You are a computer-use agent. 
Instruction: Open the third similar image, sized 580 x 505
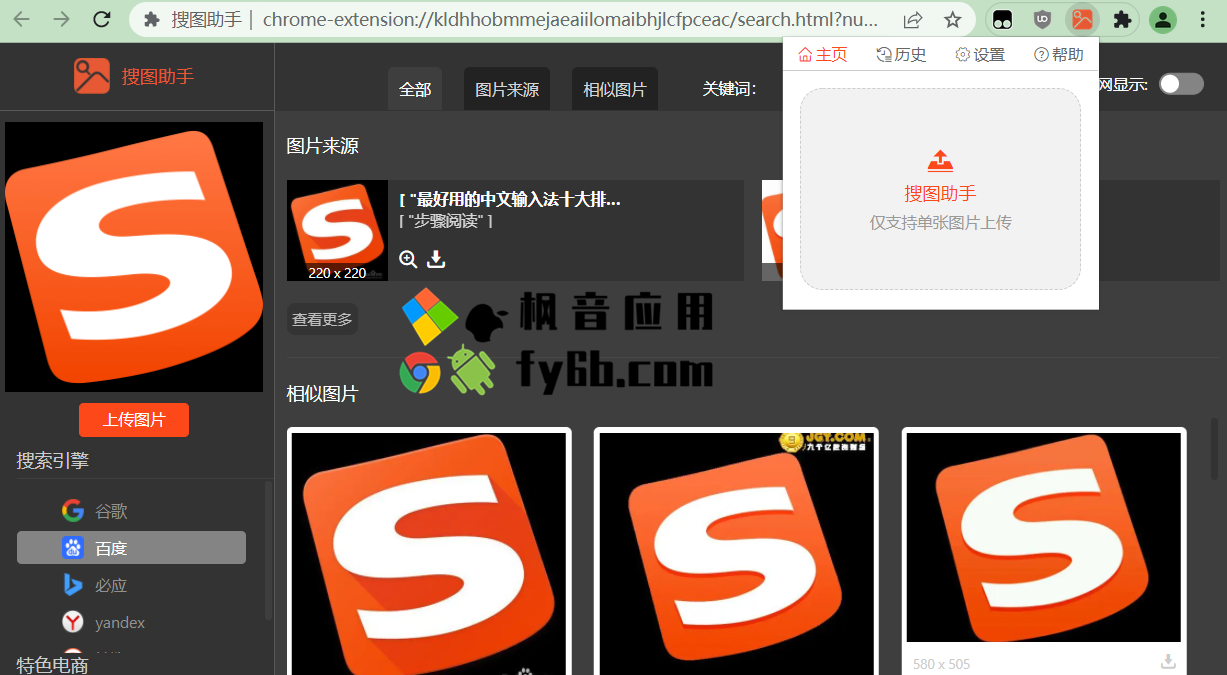pyautogui.click(x=1043, y=537)
